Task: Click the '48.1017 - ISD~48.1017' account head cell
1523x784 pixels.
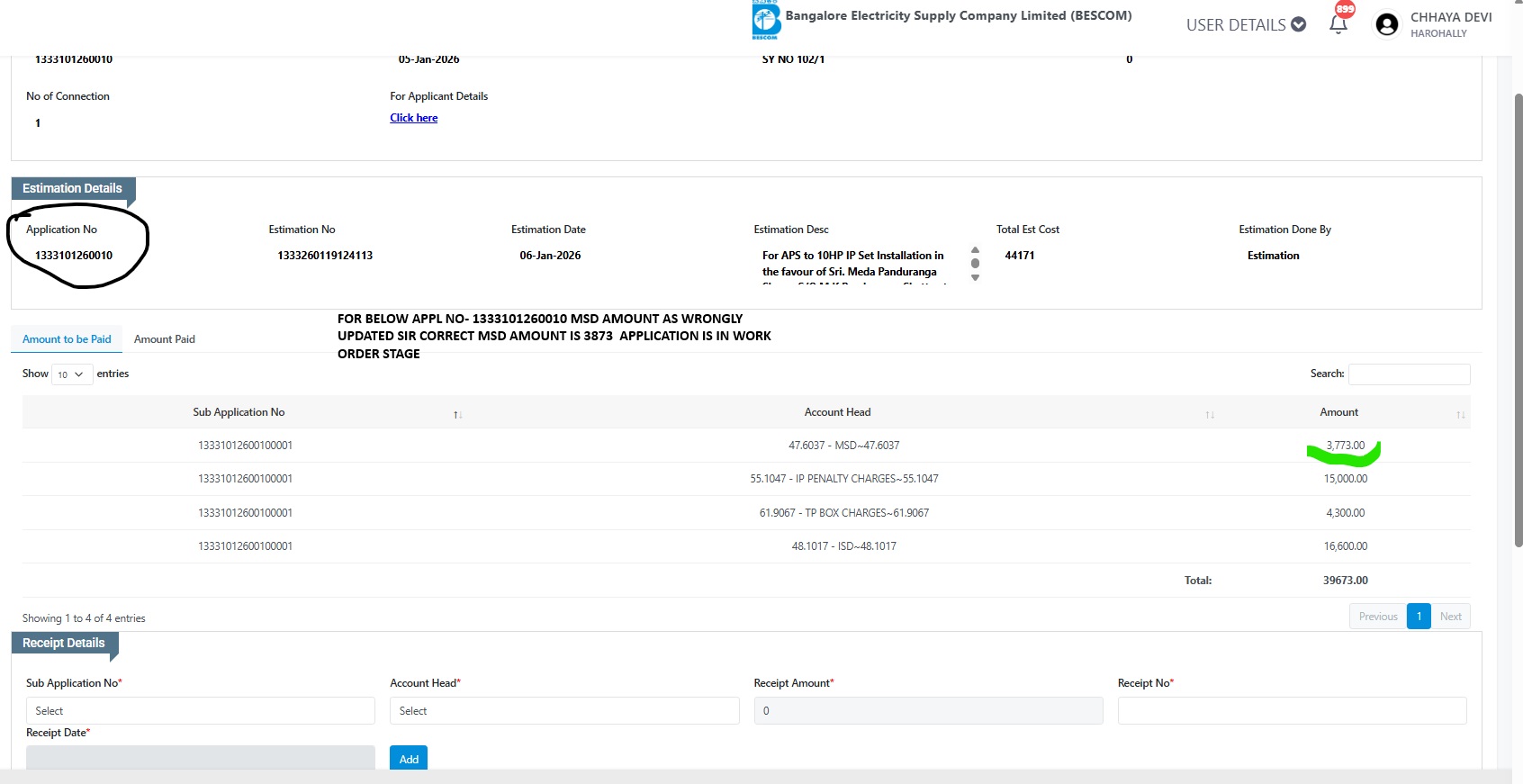Action: [844, 546]
